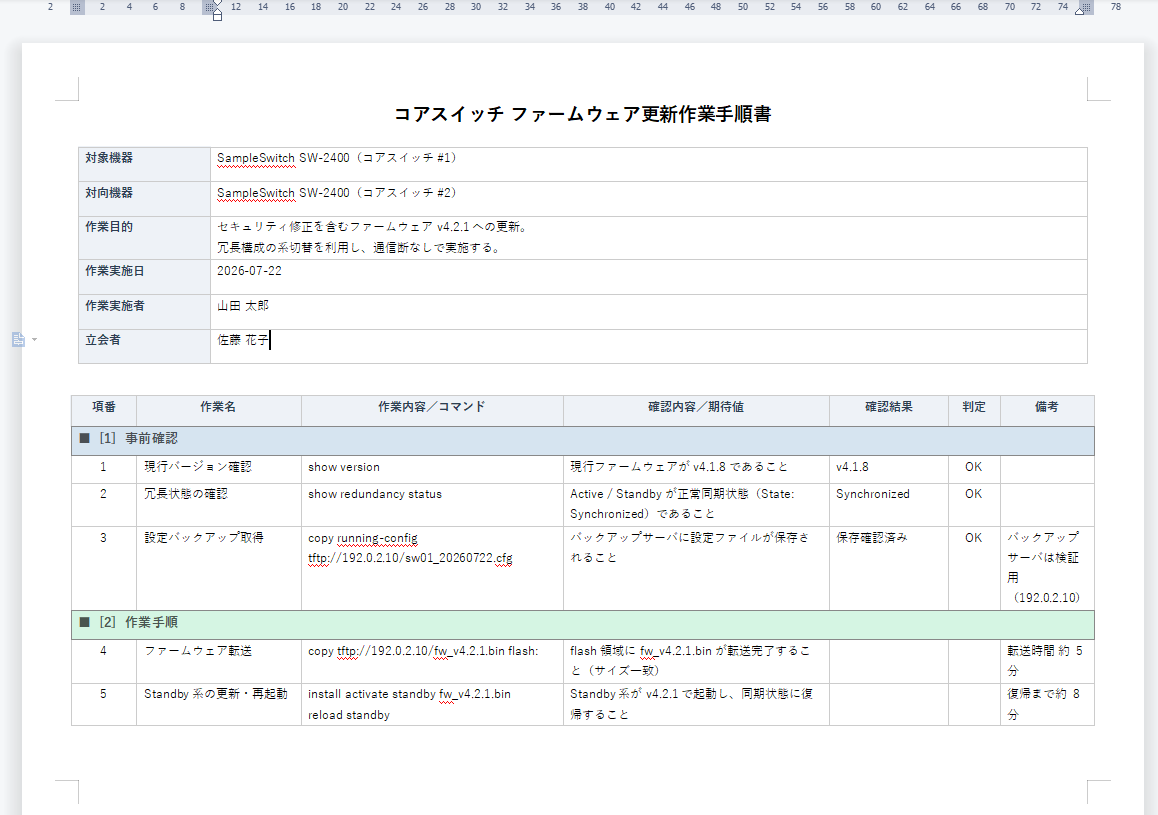The image size is (1158, 815).
Task: Click the copy running-config command text
Action: pos(363,538)
